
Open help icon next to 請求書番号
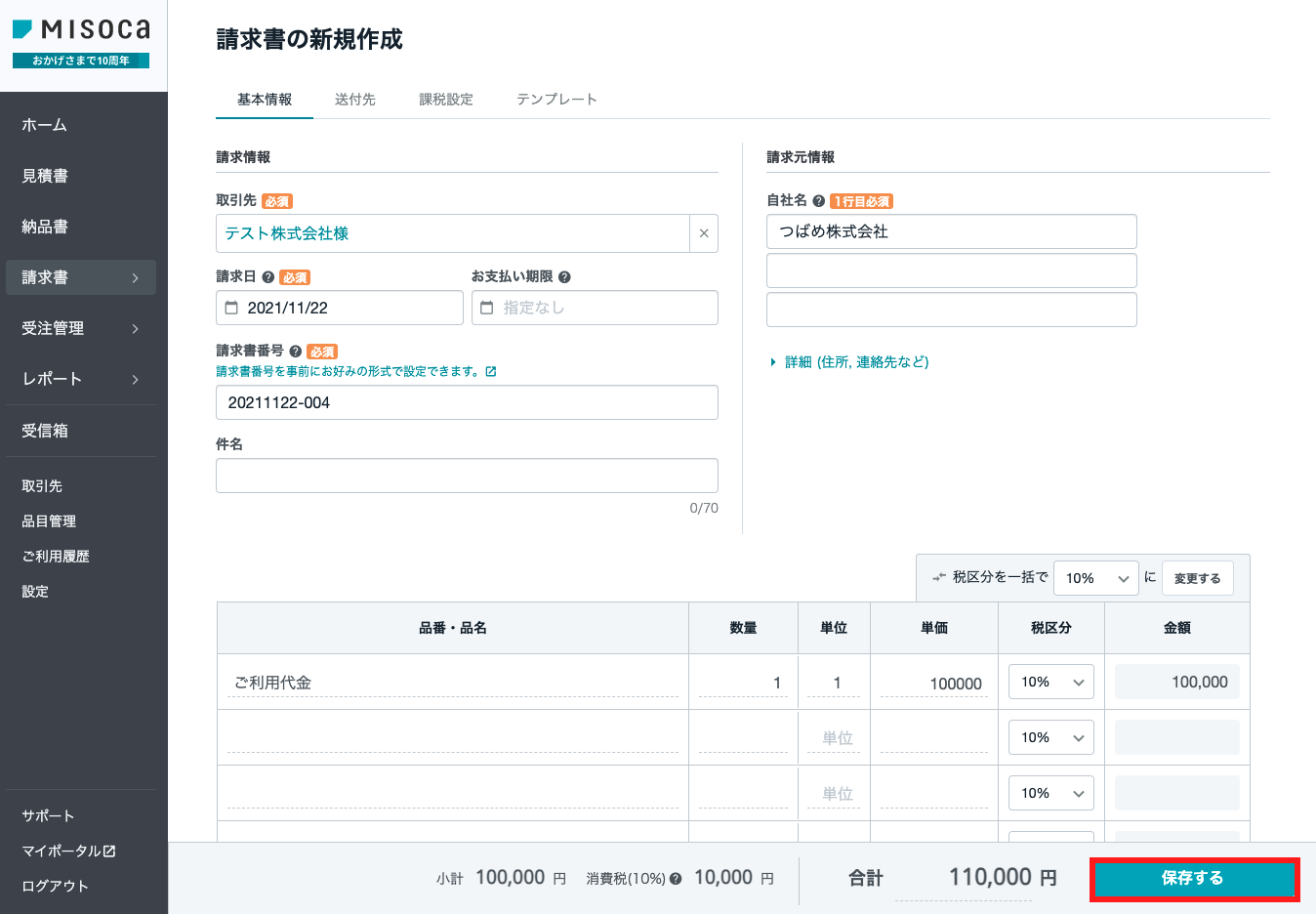pyautogui.click(x=295, y=352)
